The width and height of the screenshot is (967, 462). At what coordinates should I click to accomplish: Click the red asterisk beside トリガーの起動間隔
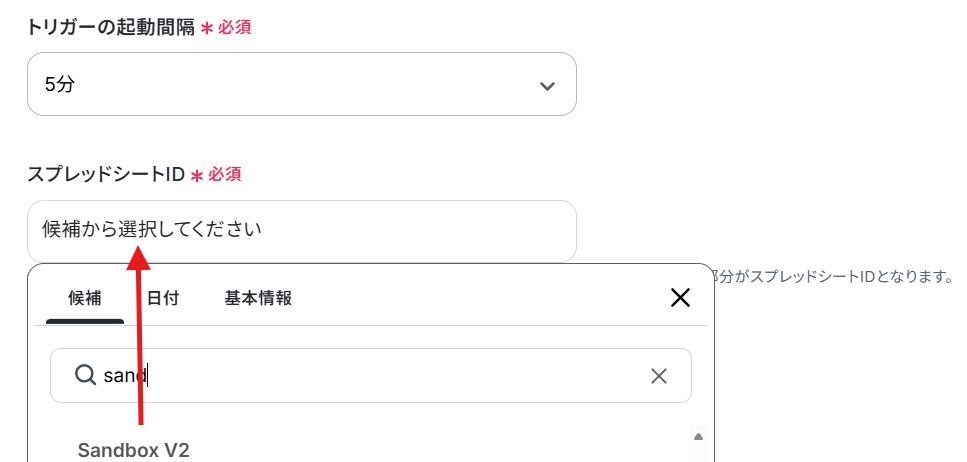tap(207, 28)
